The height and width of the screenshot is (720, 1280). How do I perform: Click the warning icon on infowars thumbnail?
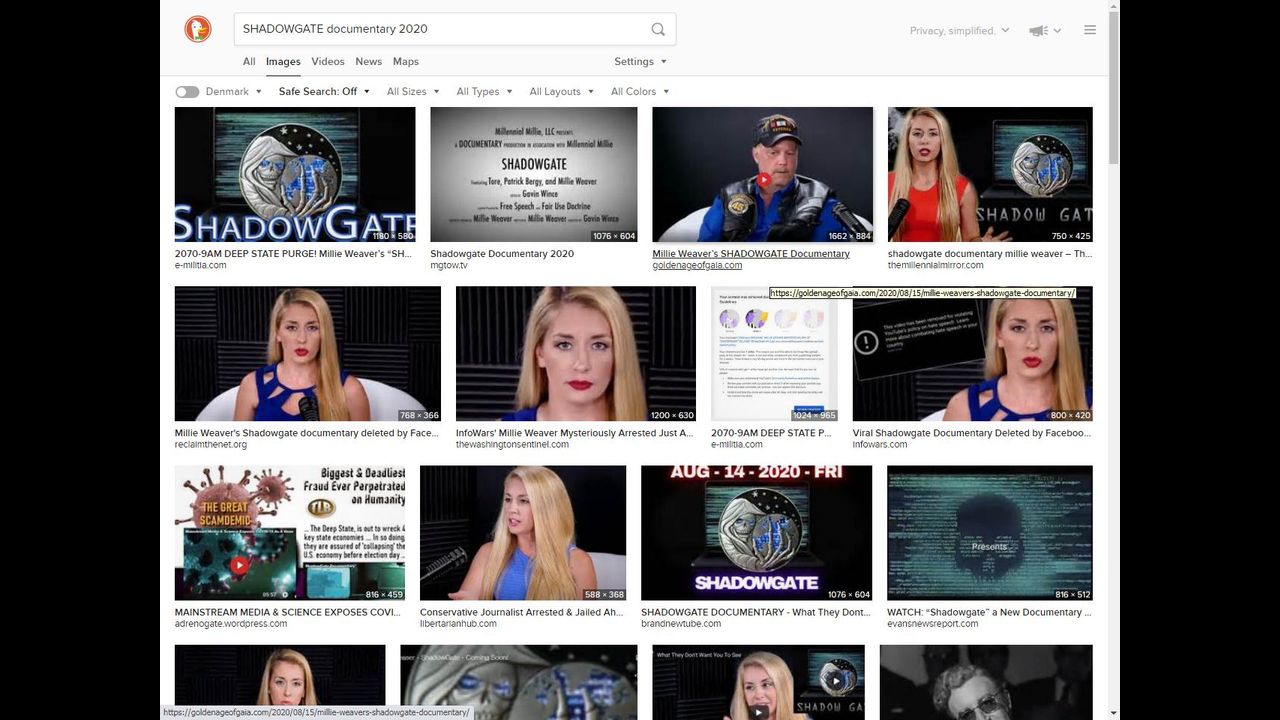tap(866, 344)
